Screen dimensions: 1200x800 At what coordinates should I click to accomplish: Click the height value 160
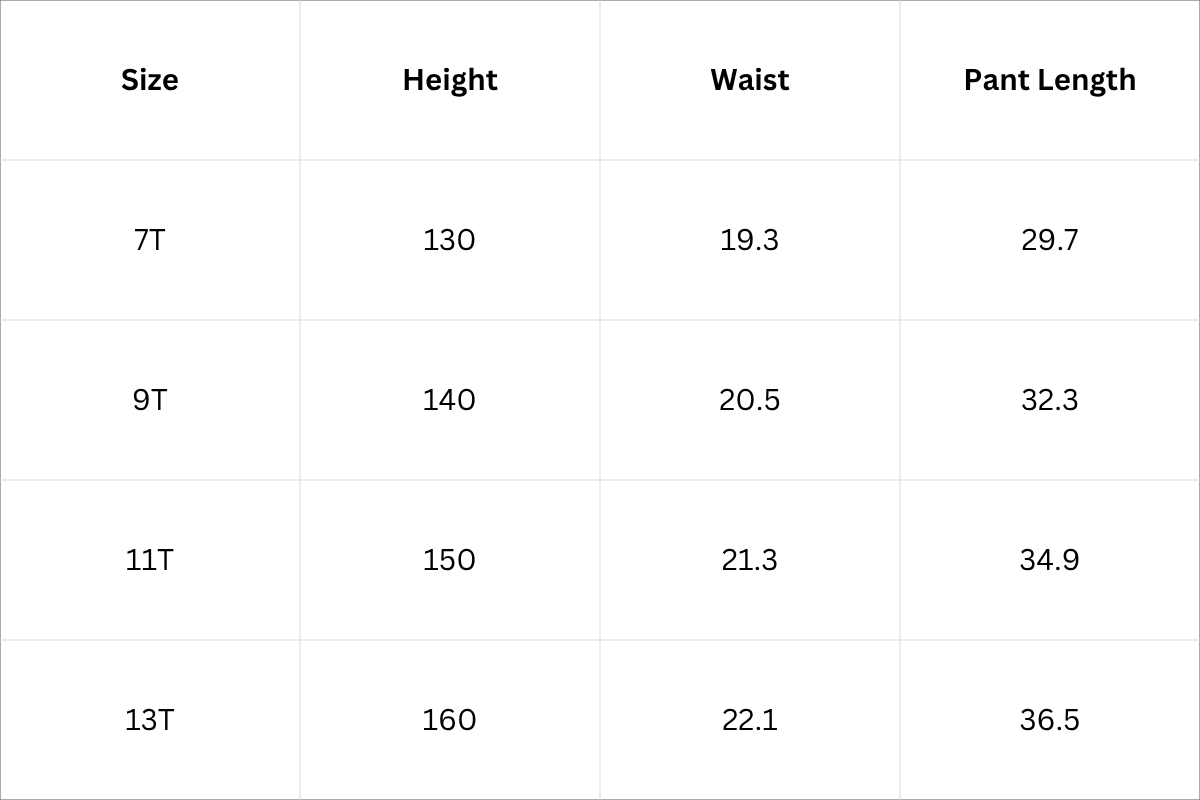449,720
